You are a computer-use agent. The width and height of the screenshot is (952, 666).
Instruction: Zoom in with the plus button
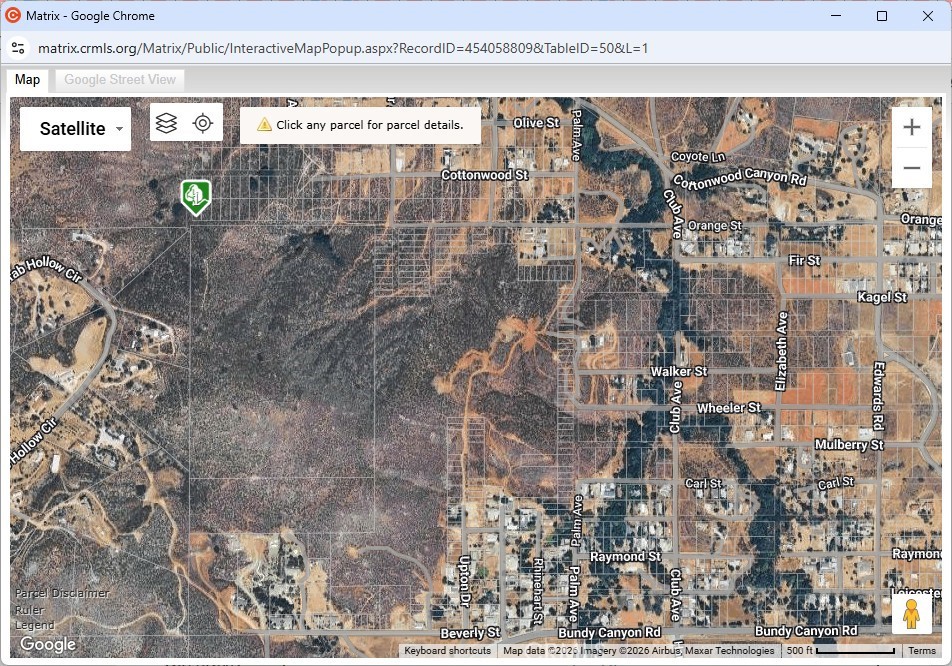(x=911, y=127)
